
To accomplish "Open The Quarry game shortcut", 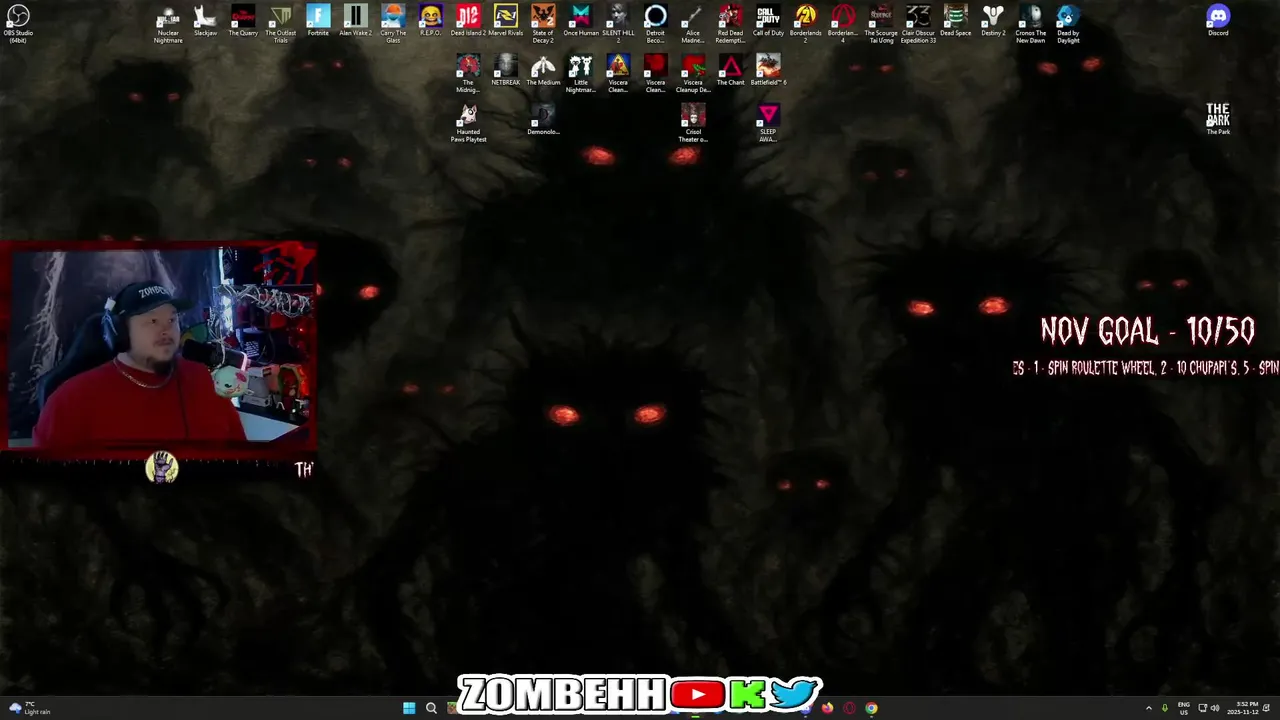I will point(243,21).
